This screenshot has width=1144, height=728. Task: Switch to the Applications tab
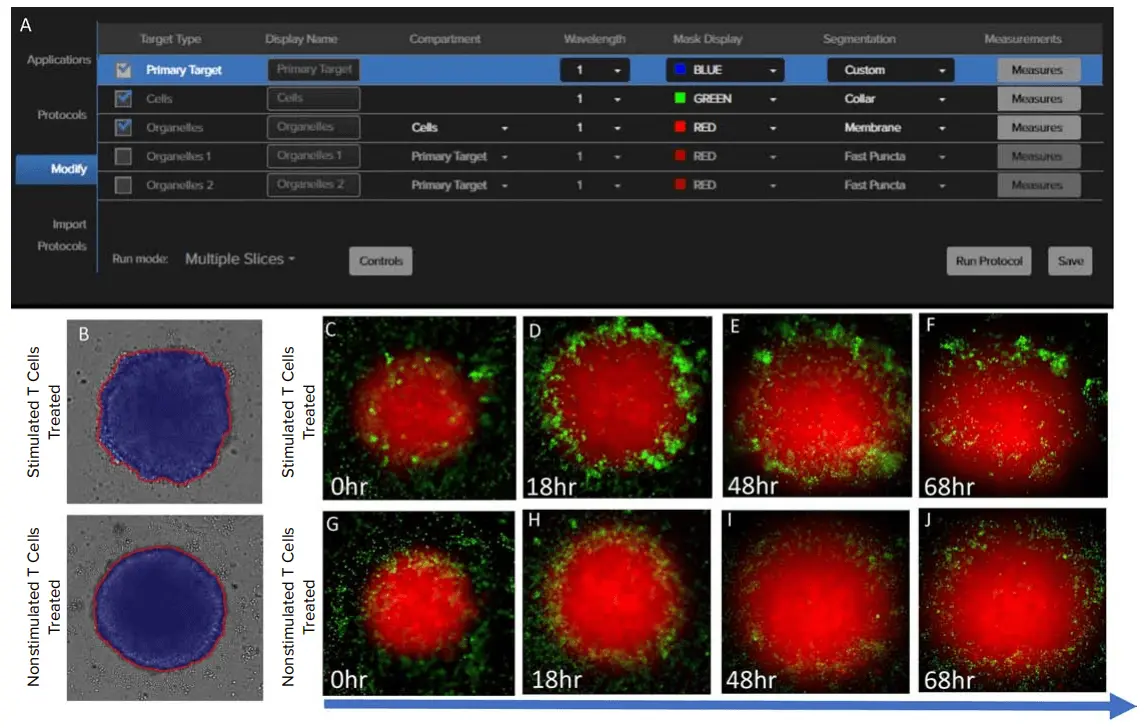point(58,60)
